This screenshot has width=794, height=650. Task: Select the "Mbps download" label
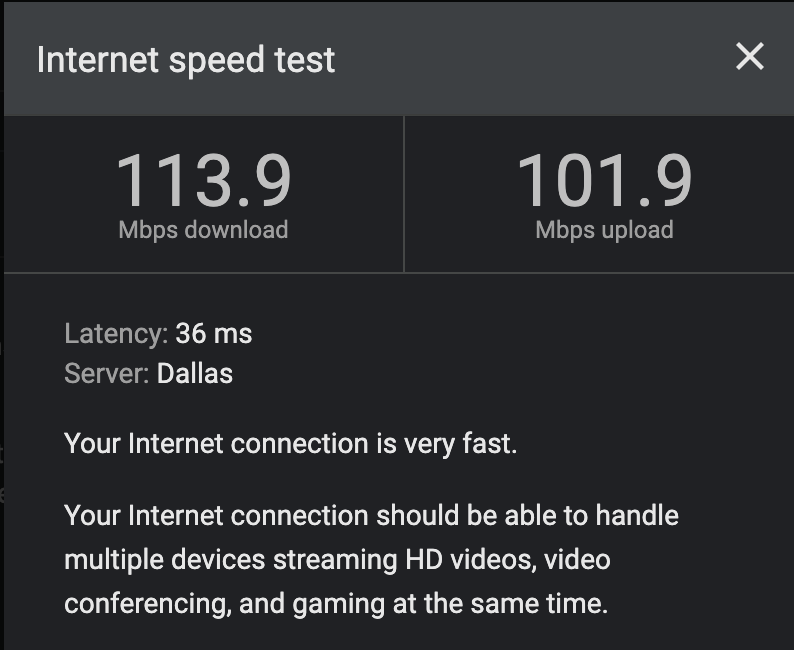point(203,229)
